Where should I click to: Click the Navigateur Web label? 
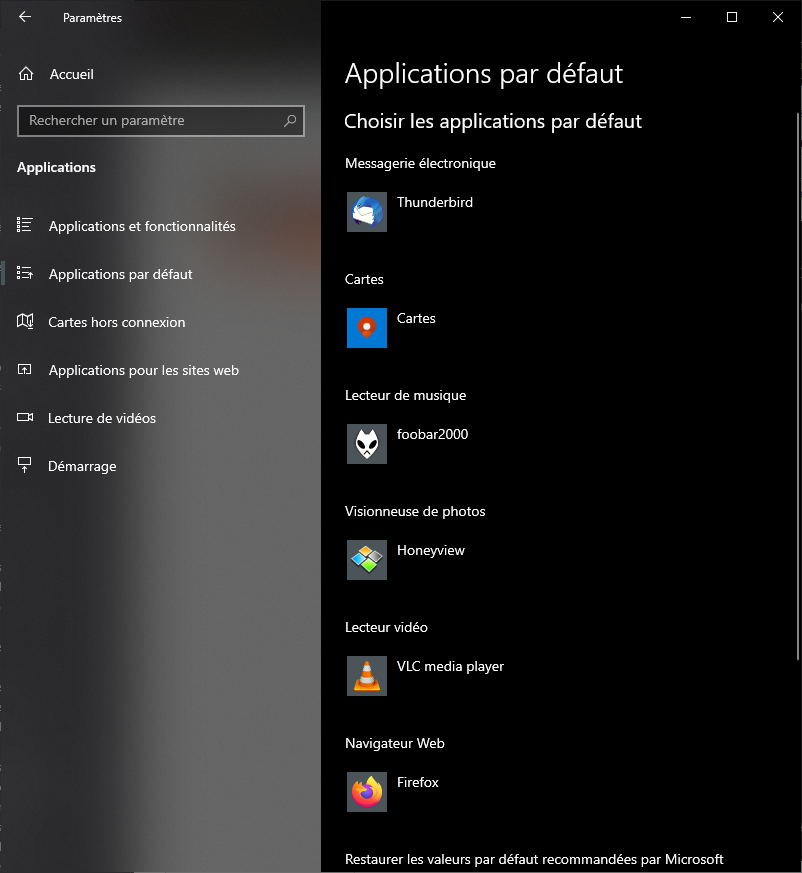coord(394,743)
